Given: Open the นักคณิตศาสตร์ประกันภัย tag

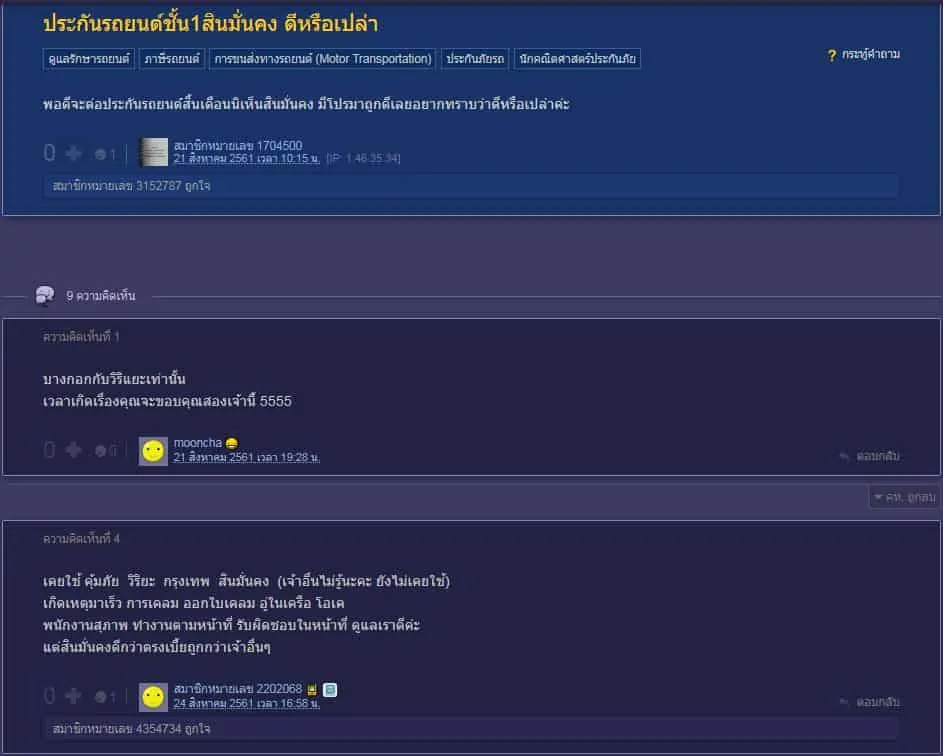Looking at the screenshot, I should click(x=577, y=59).
